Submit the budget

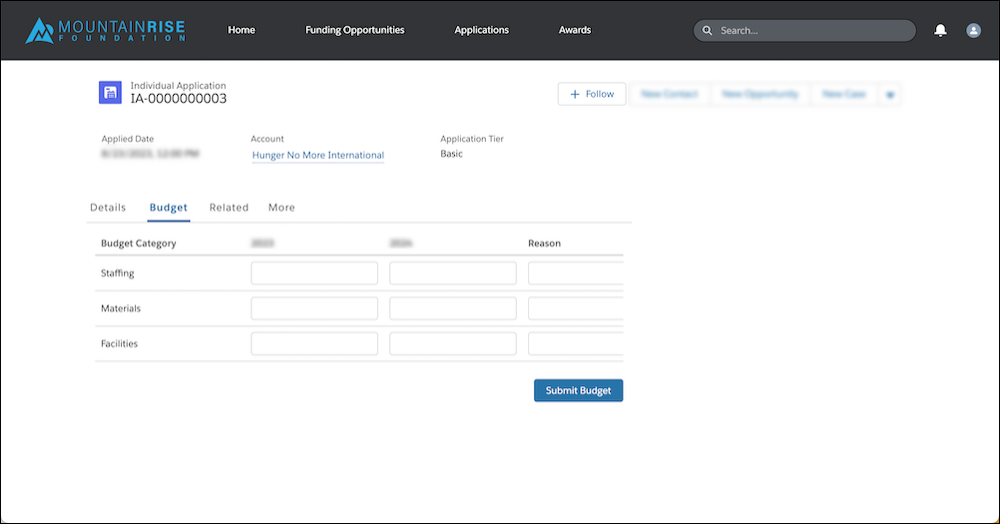(x=578, y=390)
